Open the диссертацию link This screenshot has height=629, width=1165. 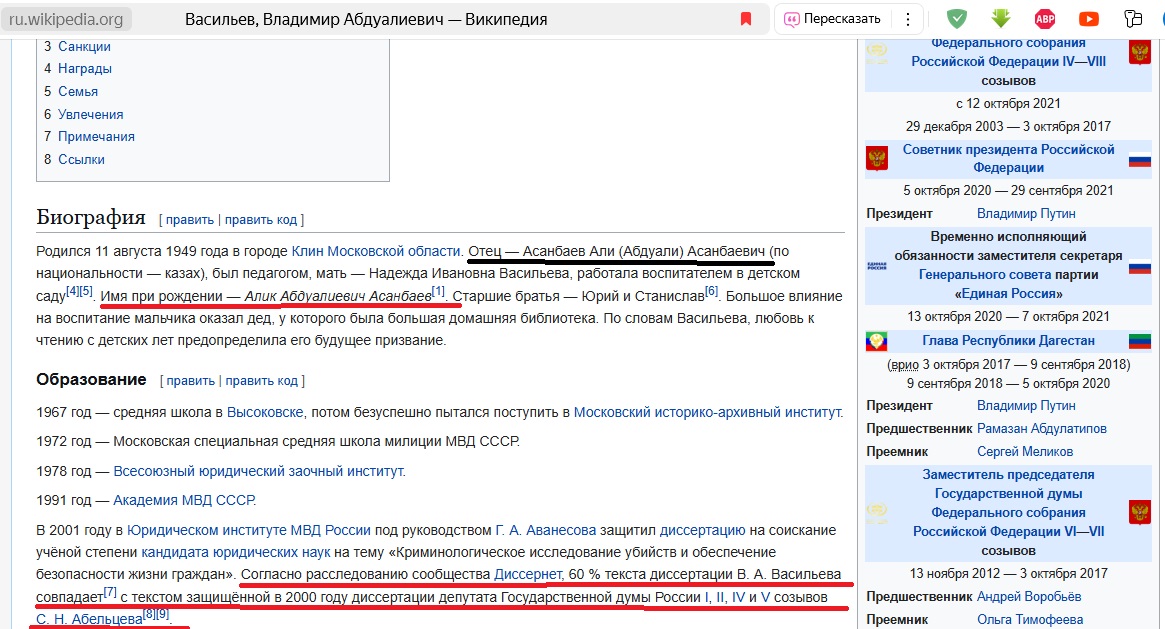[x=702, y=530]
